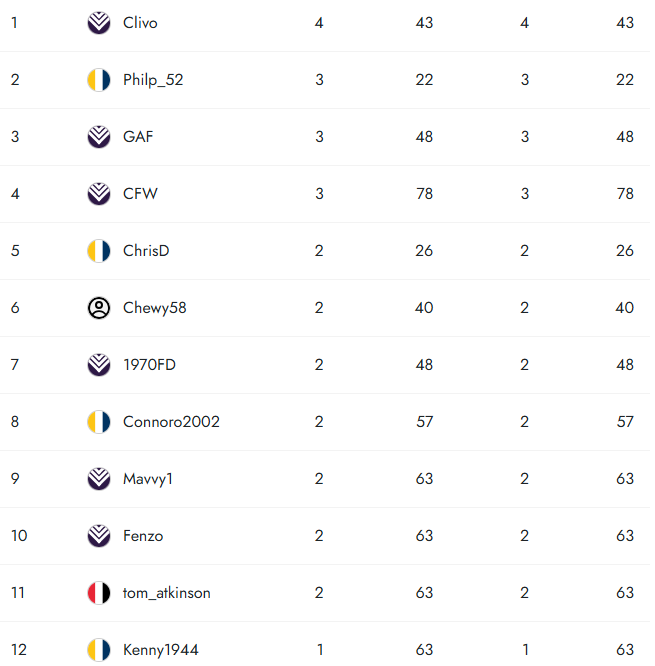Click the team badge next to Fenzo
The height and width of the screenshot is (666, 655).
click(x=99, y=536)
